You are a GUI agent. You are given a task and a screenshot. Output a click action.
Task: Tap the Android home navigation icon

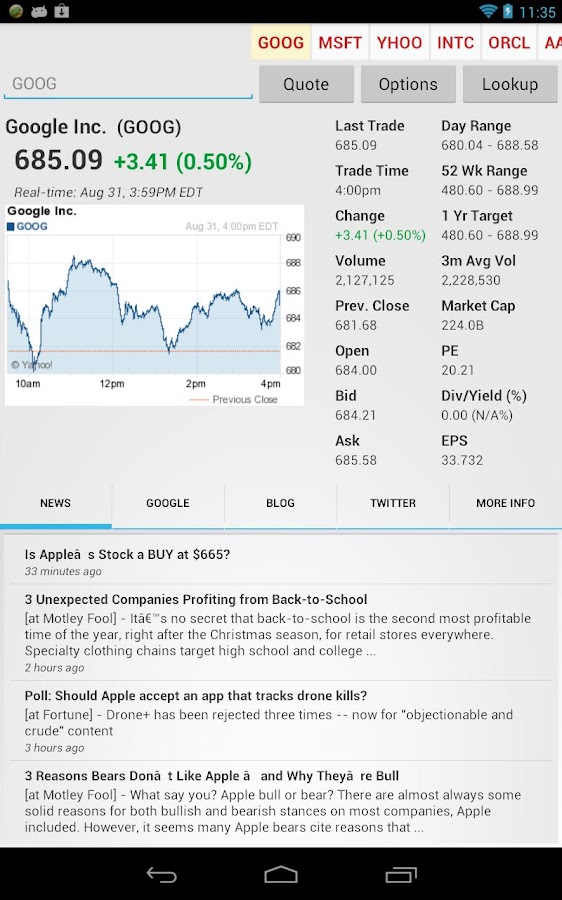[281, 874]
